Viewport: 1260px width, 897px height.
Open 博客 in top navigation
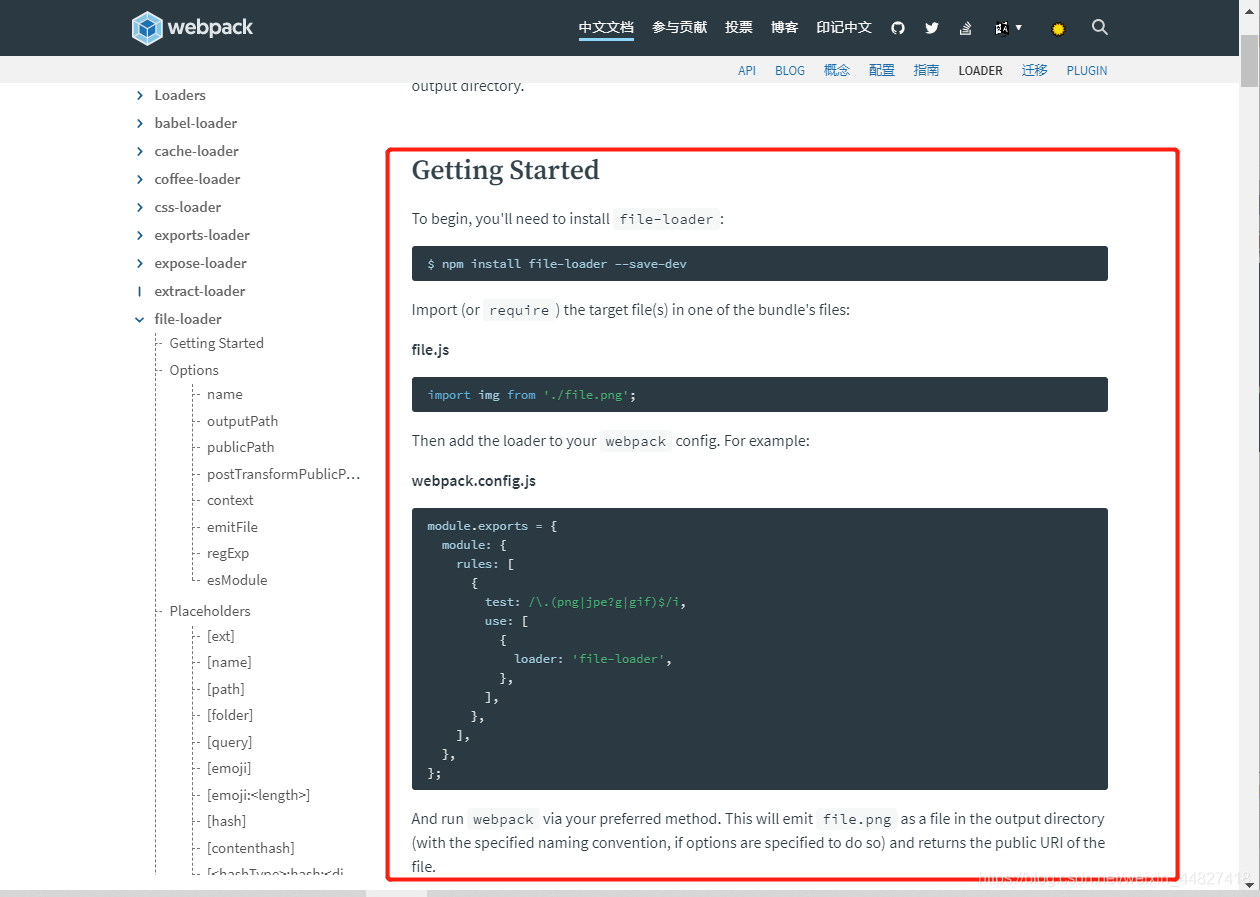785,27
